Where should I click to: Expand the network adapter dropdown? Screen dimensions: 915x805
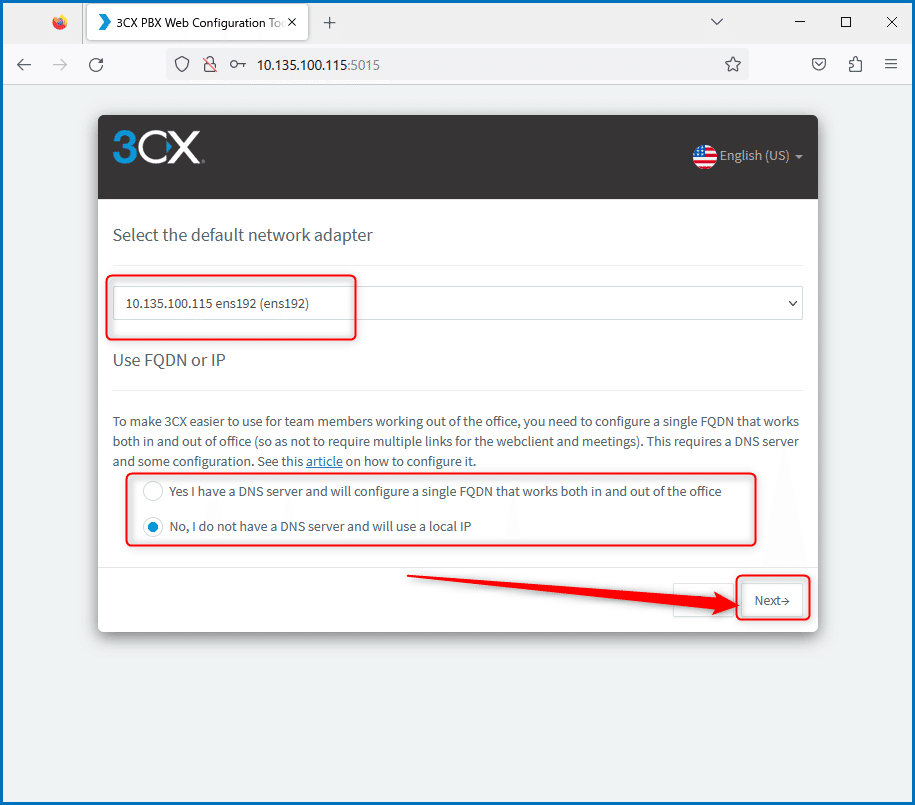click(x=458, y=303)
